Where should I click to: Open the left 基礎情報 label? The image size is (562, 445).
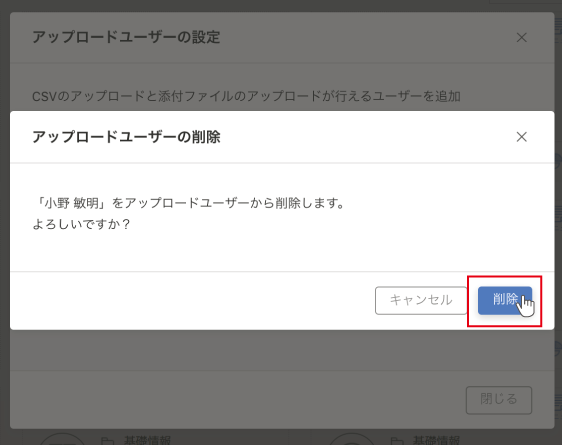pos(147,440)
